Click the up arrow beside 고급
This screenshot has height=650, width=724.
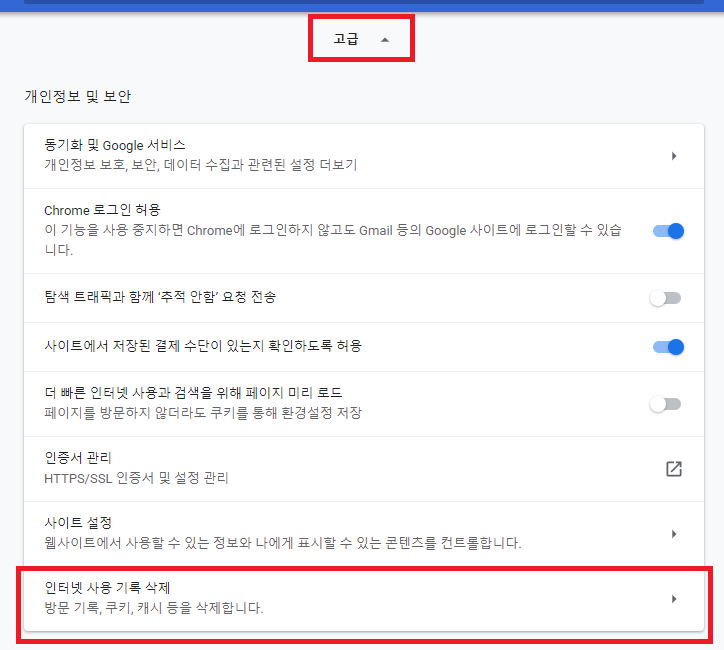[x=384, y=40]
